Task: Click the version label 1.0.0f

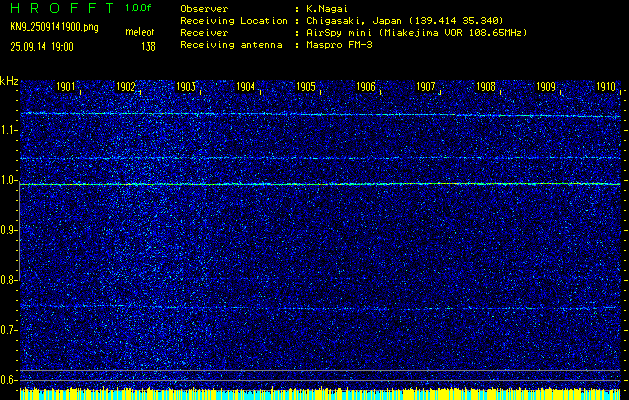Action: click(138, 8)
